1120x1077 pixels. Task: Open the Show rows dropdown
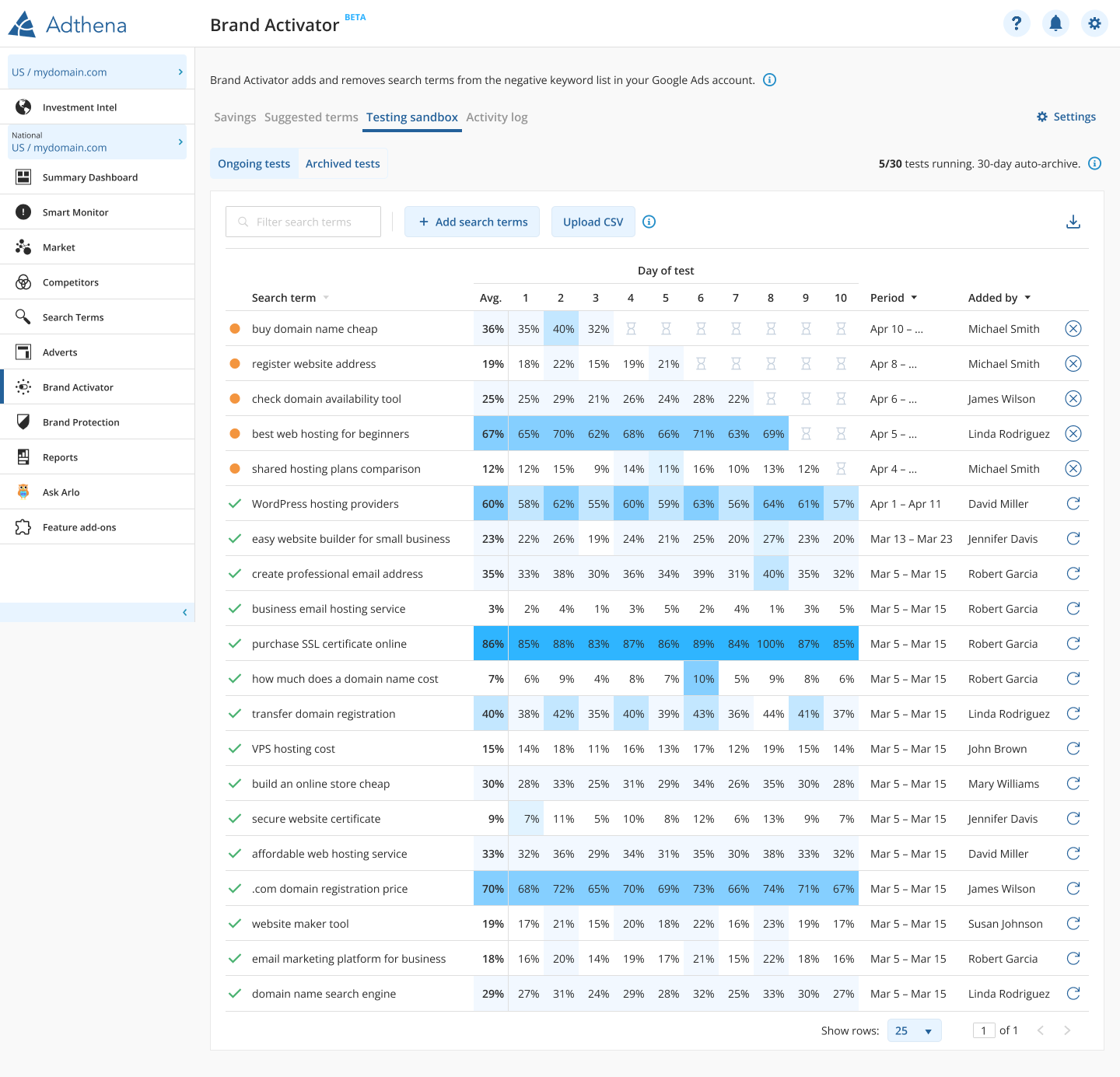pyautogui.click(x=914, y=1030)
